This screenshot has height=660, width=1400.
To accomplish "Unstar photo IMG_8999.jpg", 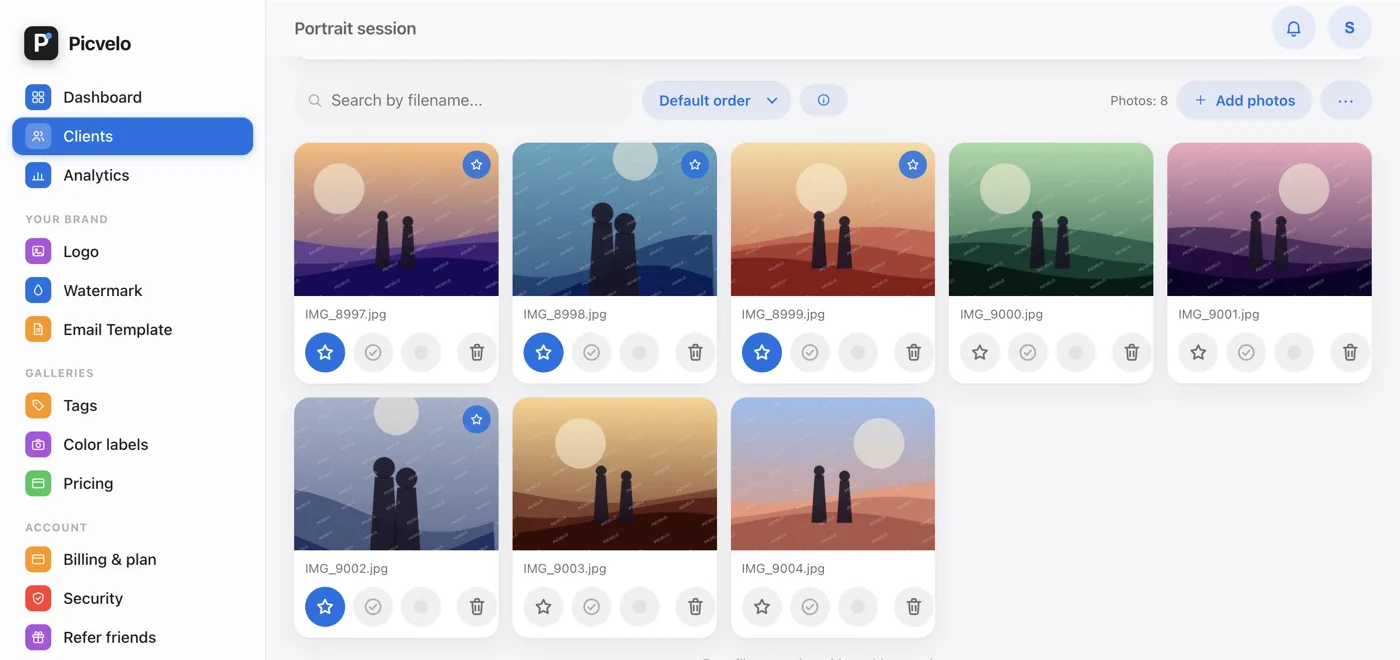I will point(761,352).
